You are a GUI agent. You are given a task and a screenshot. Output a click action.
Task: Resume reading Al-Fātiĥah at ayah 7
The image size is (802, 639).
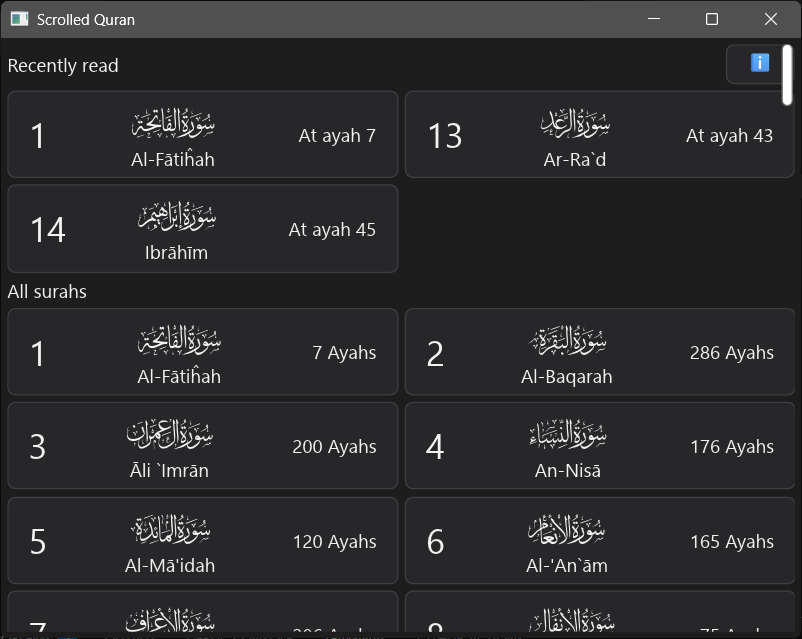tap(200, 134)
